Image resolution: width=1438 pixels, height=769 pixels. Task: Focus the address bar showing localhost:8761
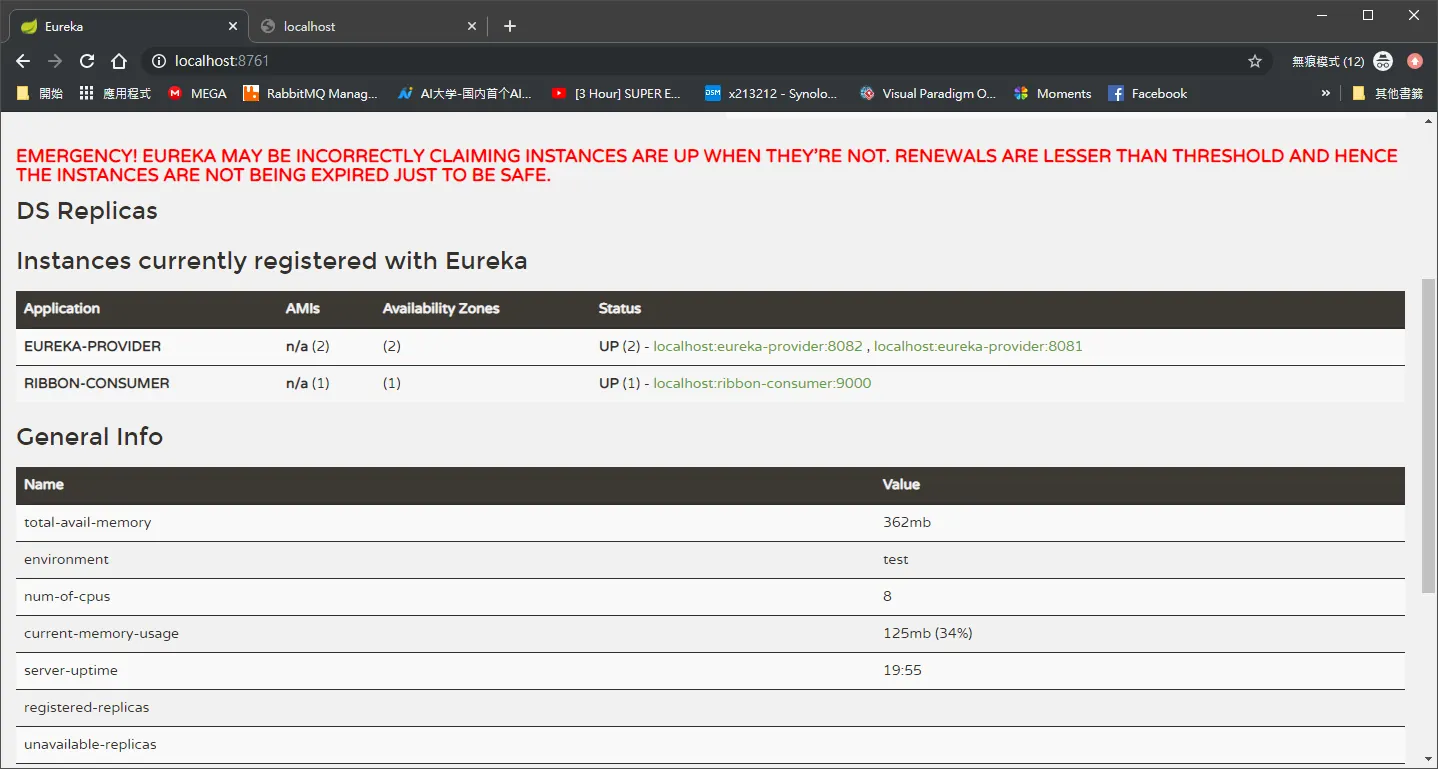point(700,61)
